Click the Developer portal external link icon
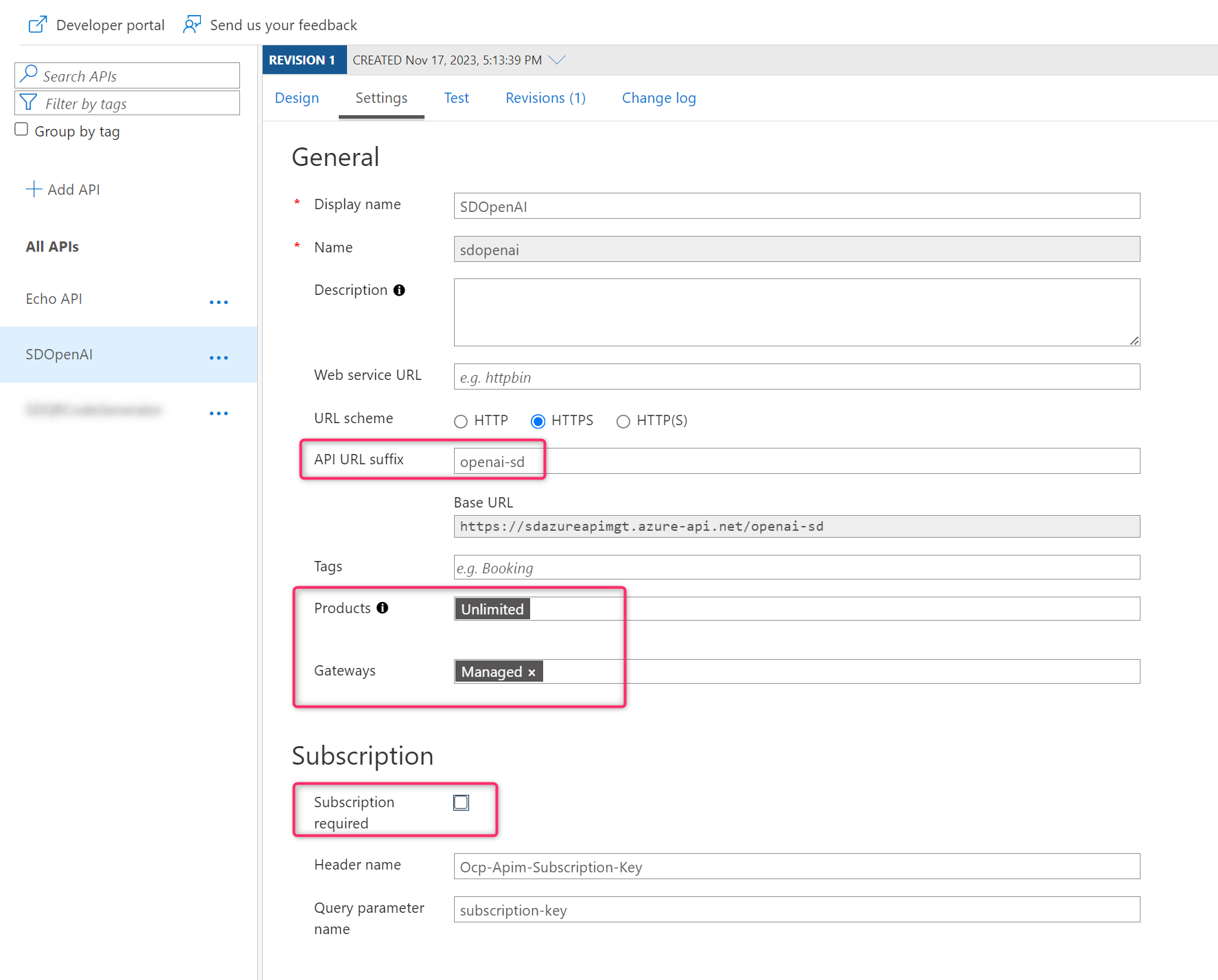1218x980 pixels. pos(38,25)
